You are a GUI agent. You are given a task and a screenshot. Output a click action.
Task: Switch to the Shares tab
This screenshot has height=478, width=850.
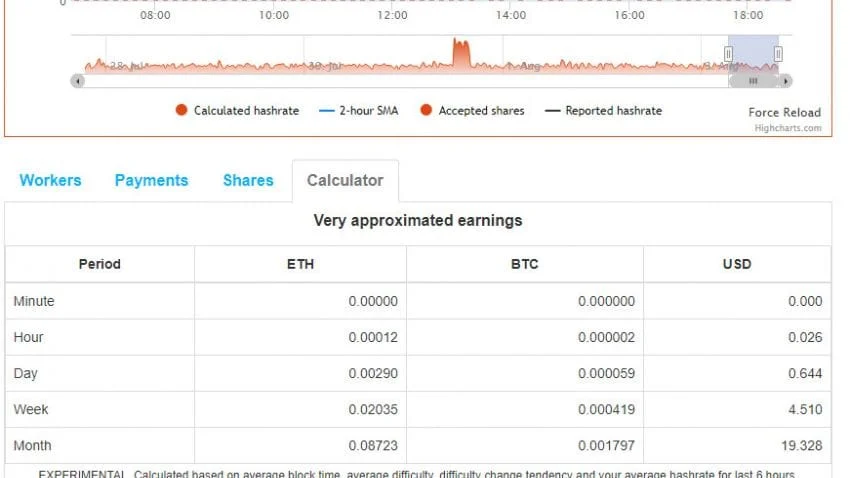[x=248, y=180]
